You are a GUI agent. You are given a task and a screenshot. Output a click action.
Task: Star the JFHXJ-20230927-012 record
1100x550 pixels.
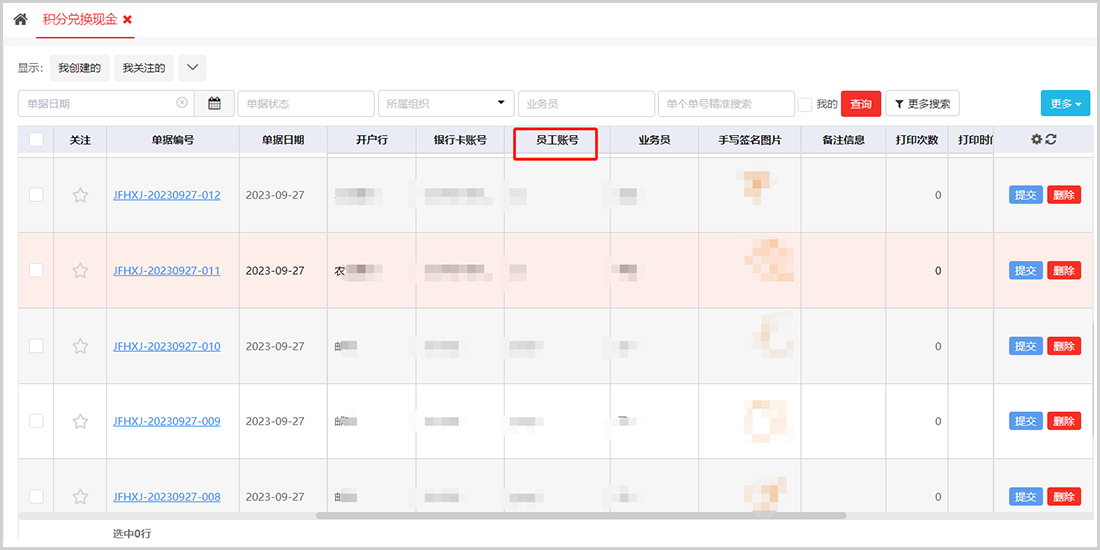click(80, 195)
